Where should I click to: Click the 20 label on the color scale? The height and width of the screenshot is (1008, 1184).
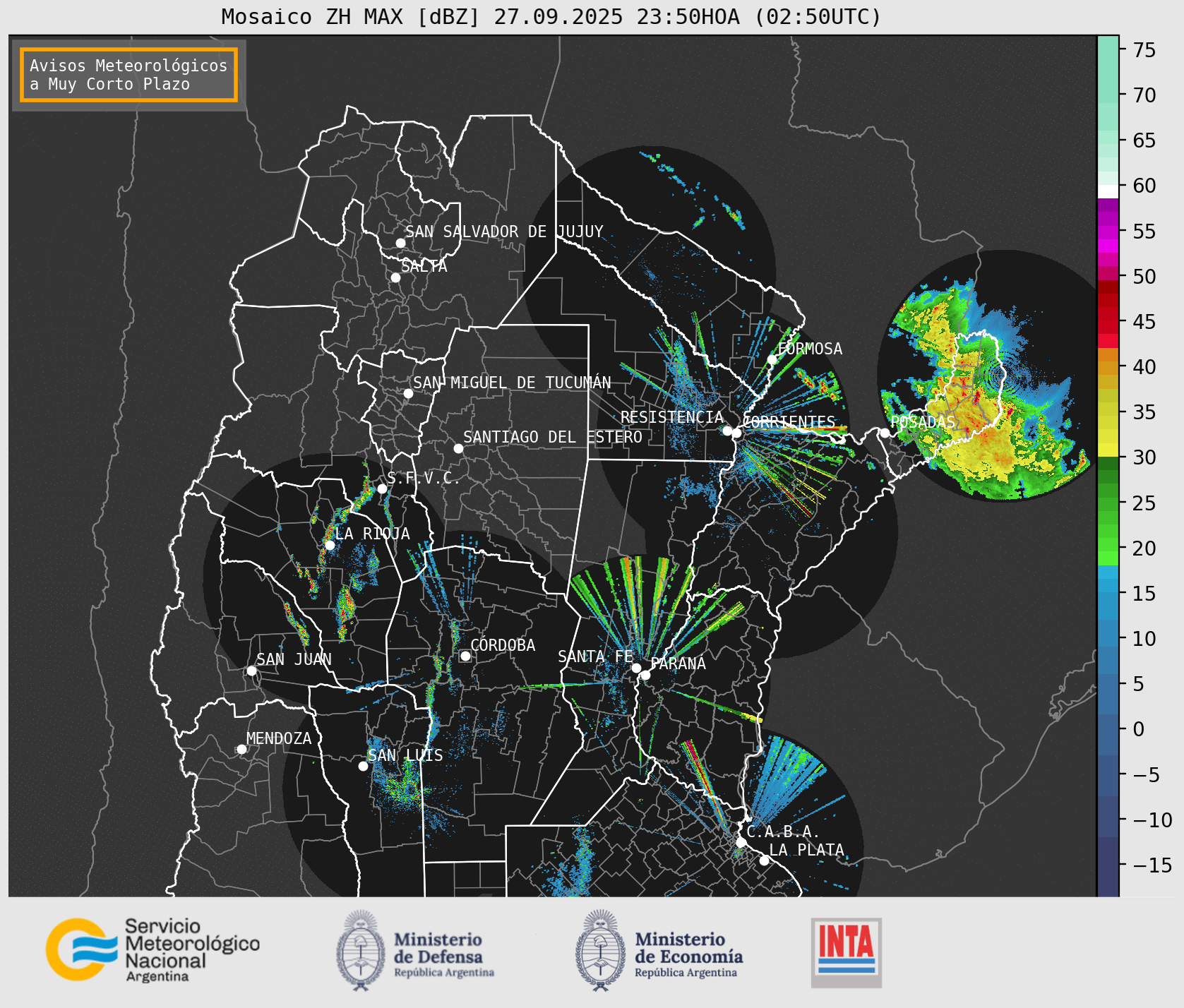(1144, 548)
